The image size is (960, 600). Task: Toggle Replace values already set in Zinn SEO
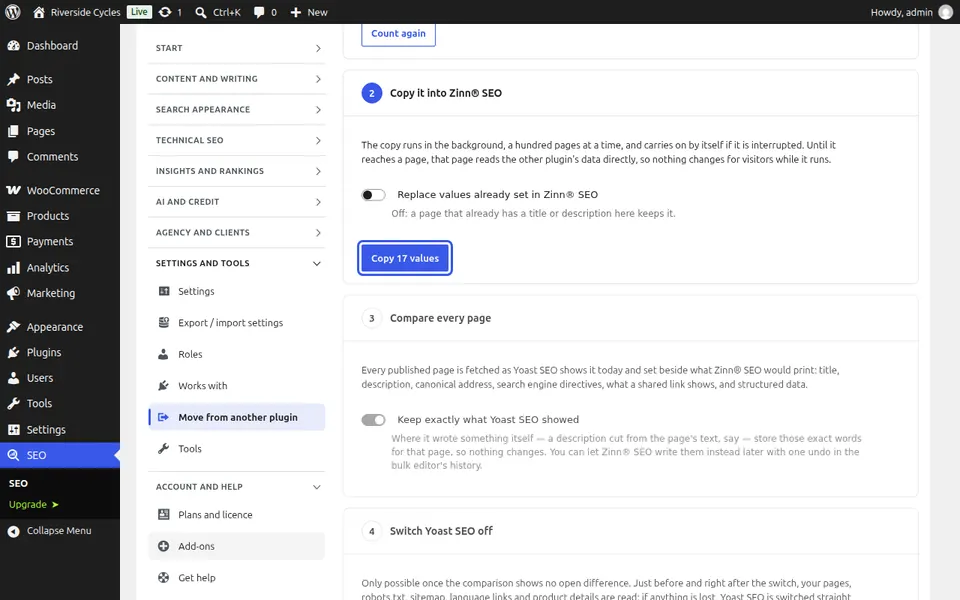pos(373,195)
